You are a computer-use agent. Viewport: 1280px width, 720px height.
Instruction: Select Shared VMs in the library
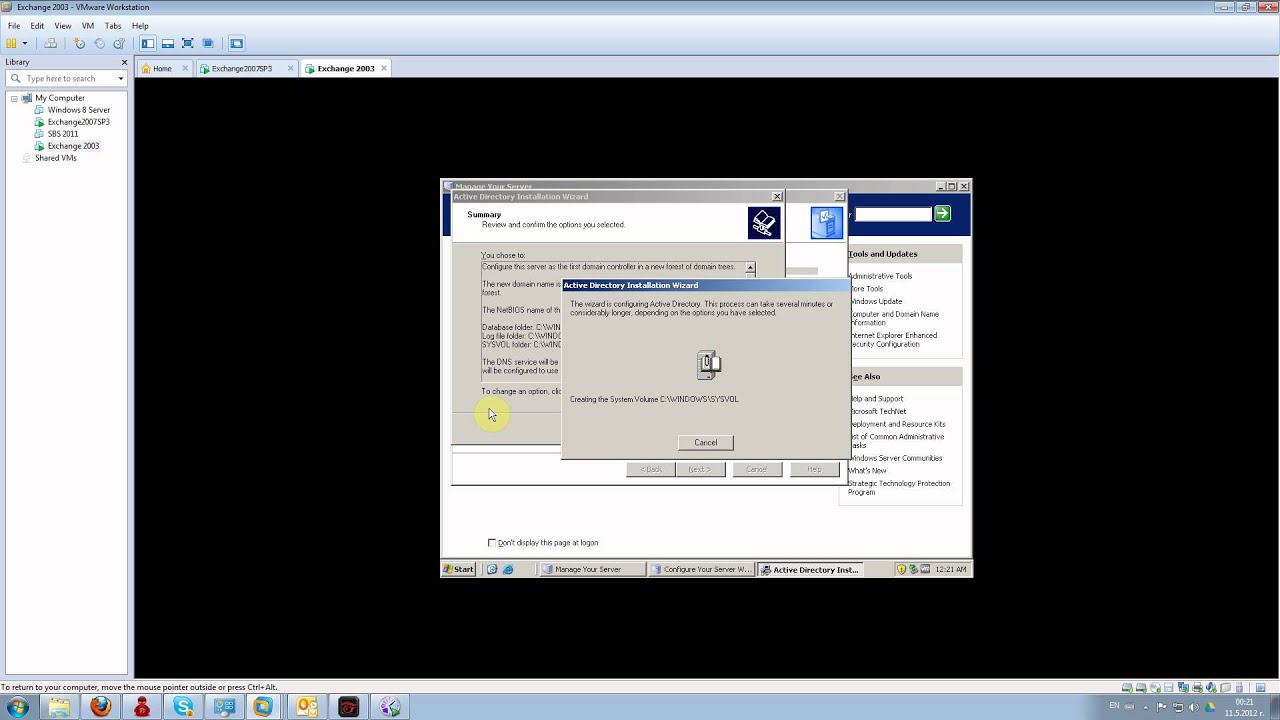(x=55, y=158)
